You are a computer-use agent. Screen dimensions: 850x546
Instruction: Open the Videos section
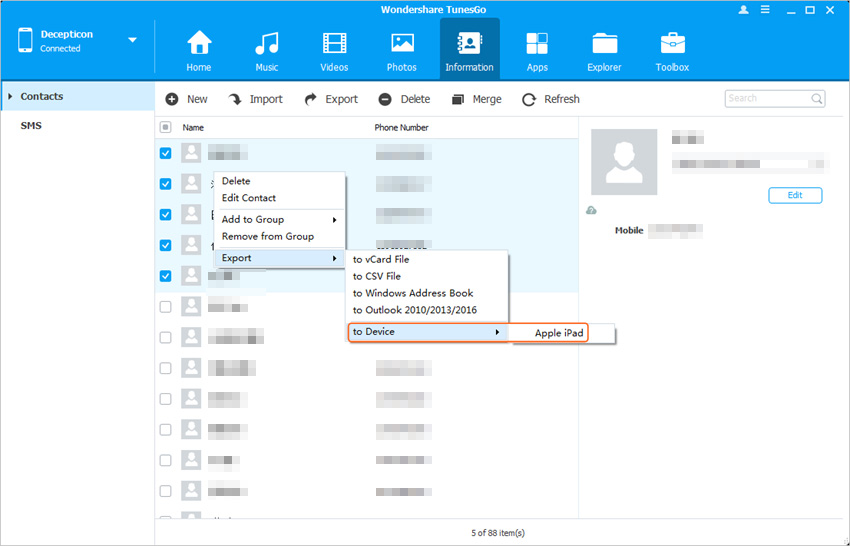point(334,45)
